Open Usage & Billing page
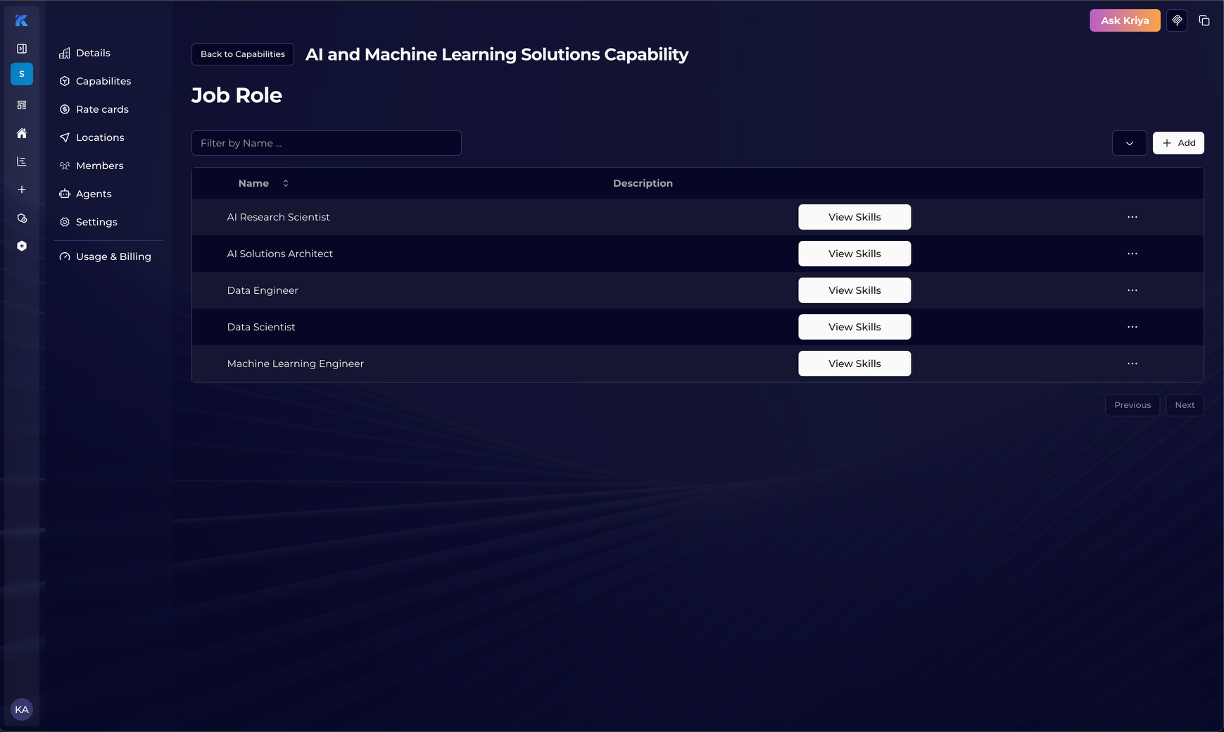This screenshot has height=732, width=1224. tap(113, 257)
